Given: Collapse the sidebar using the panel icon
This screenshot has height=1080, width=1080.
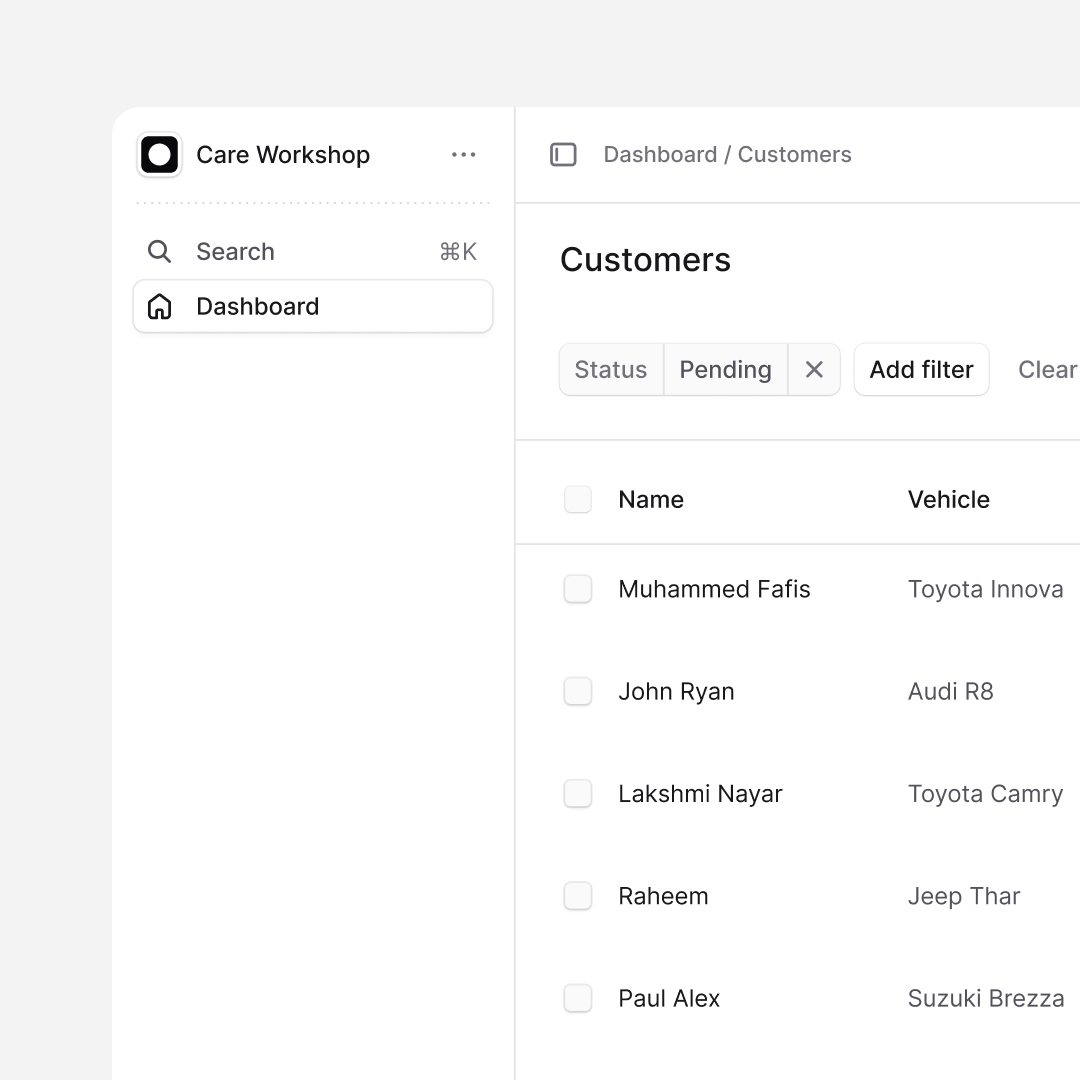Looking at the screenshot, I should 563,155.
